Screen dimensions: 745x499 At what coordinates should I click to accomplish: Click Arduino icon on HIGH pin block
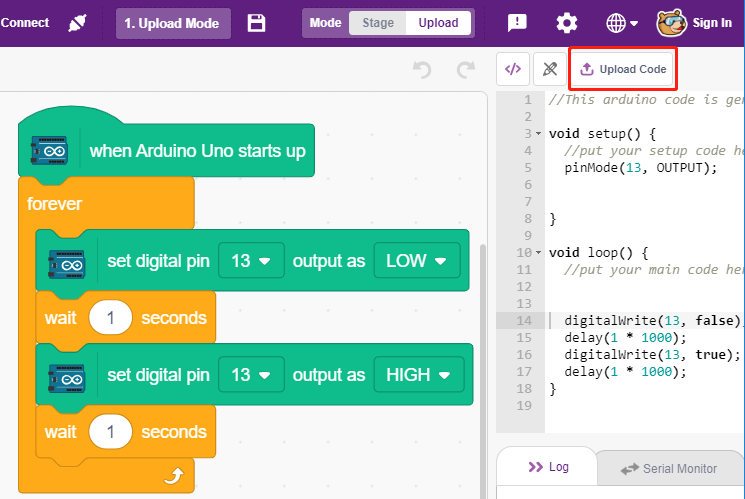[67, 378]
